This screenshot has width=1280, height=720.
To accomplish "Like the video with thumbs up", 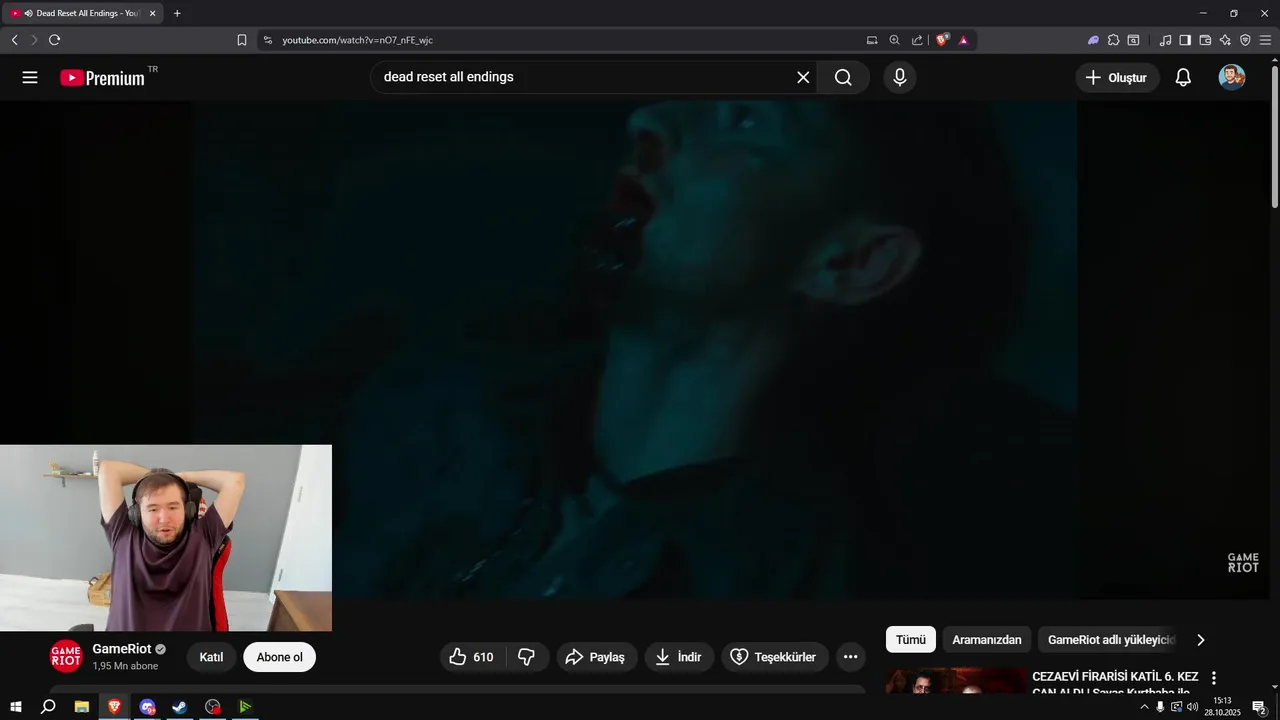I will (x=473, y=657).
